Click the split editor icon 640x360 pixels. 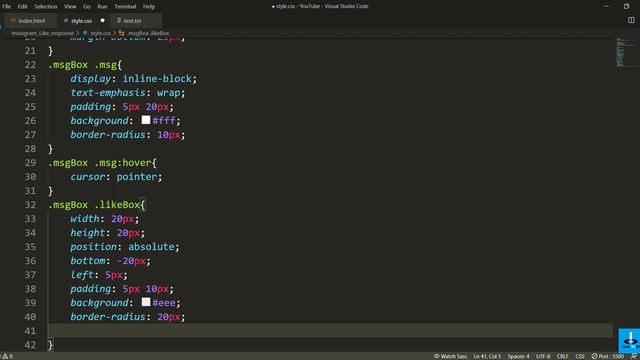pyautogui.click(x=631, y=20)
